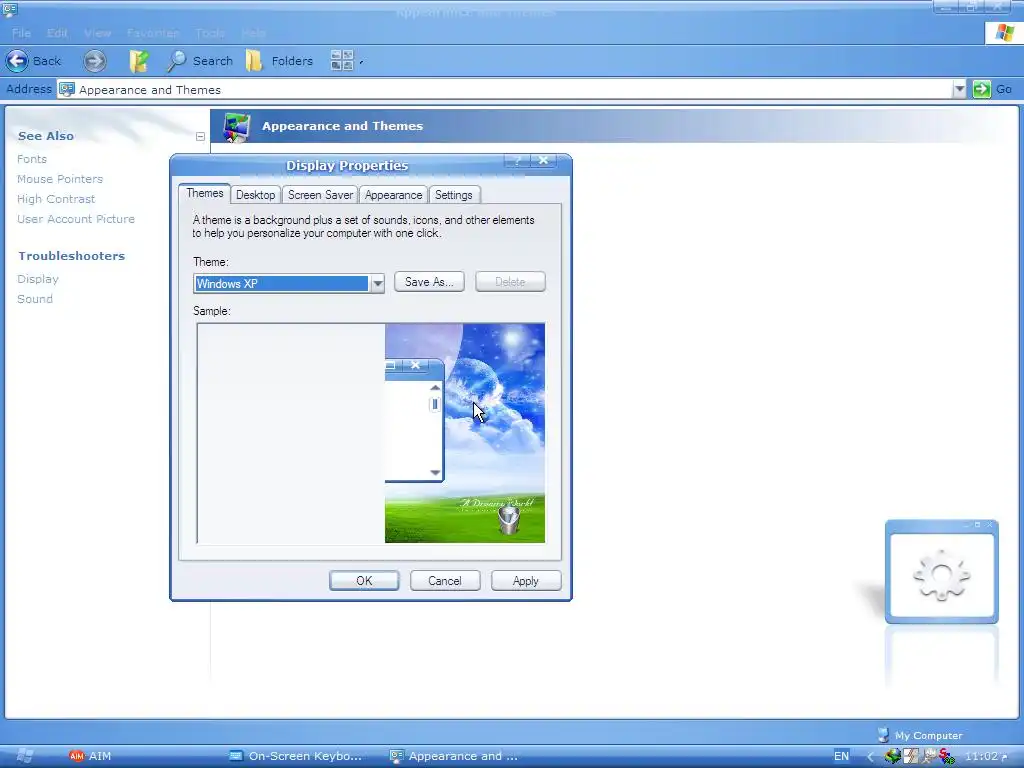Open the File menu
Image resolution: width=1024 pixels, height=768 pixels.
click(x=21, y=33)
